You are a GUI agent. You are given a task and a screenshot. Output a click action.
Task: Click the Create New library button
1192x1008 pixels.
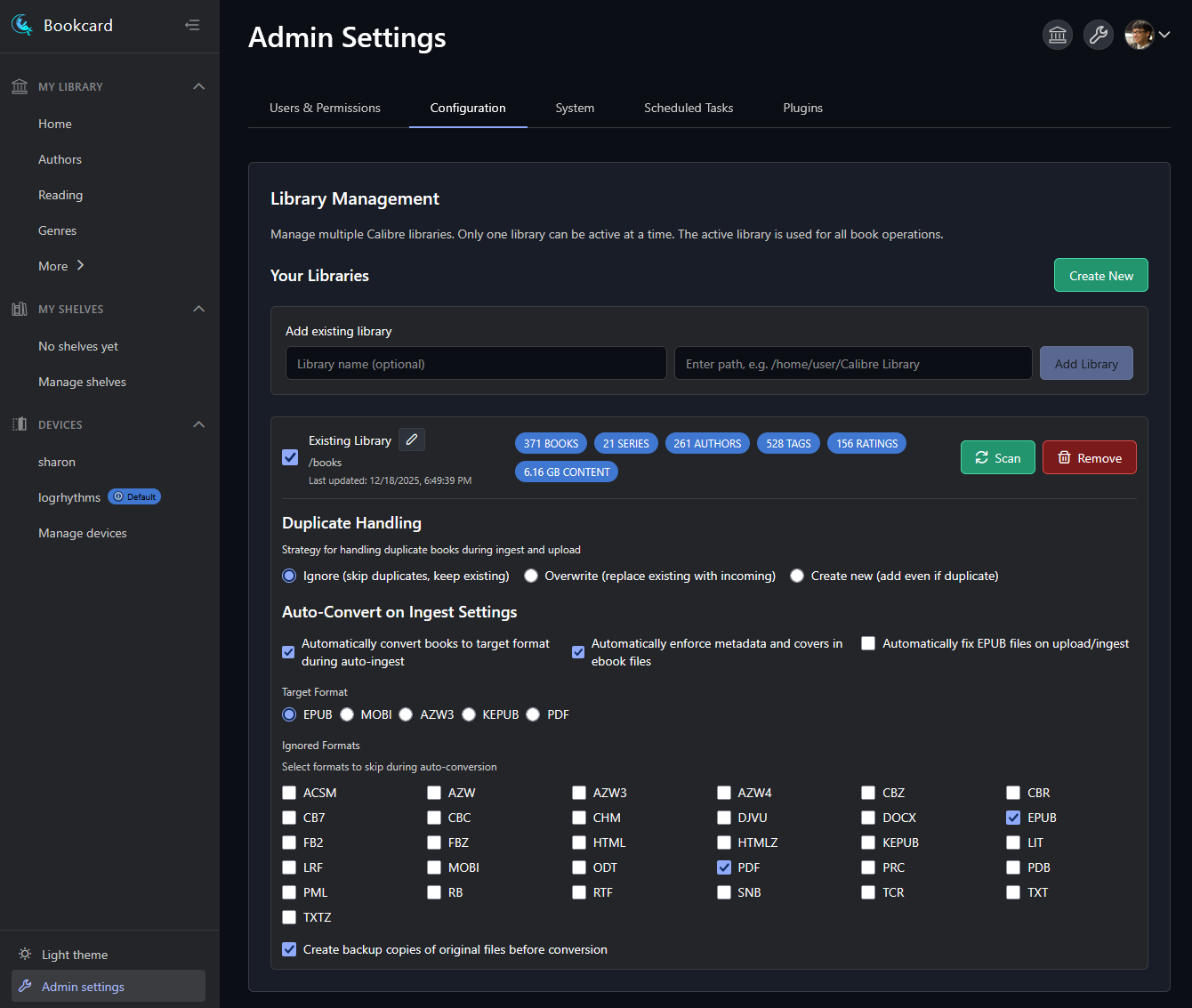coord(1100,276)
